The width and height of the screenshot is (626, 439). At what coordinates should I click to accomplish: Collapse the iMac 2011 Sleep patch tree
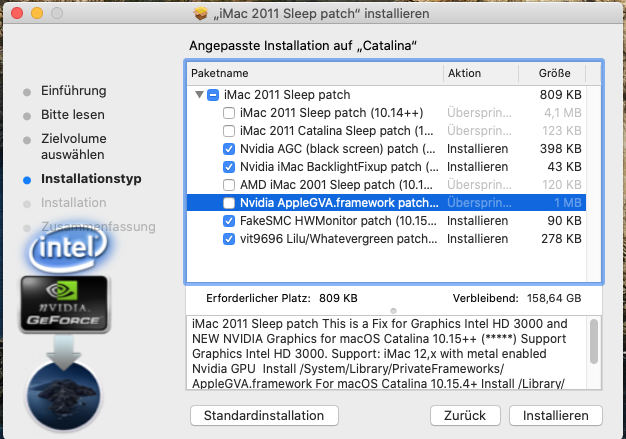tap(199, 95)
